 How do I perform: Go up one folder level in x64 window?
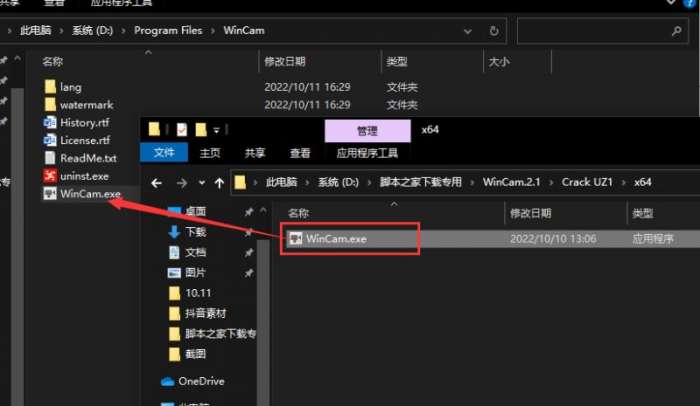click(x=219, y=183)
